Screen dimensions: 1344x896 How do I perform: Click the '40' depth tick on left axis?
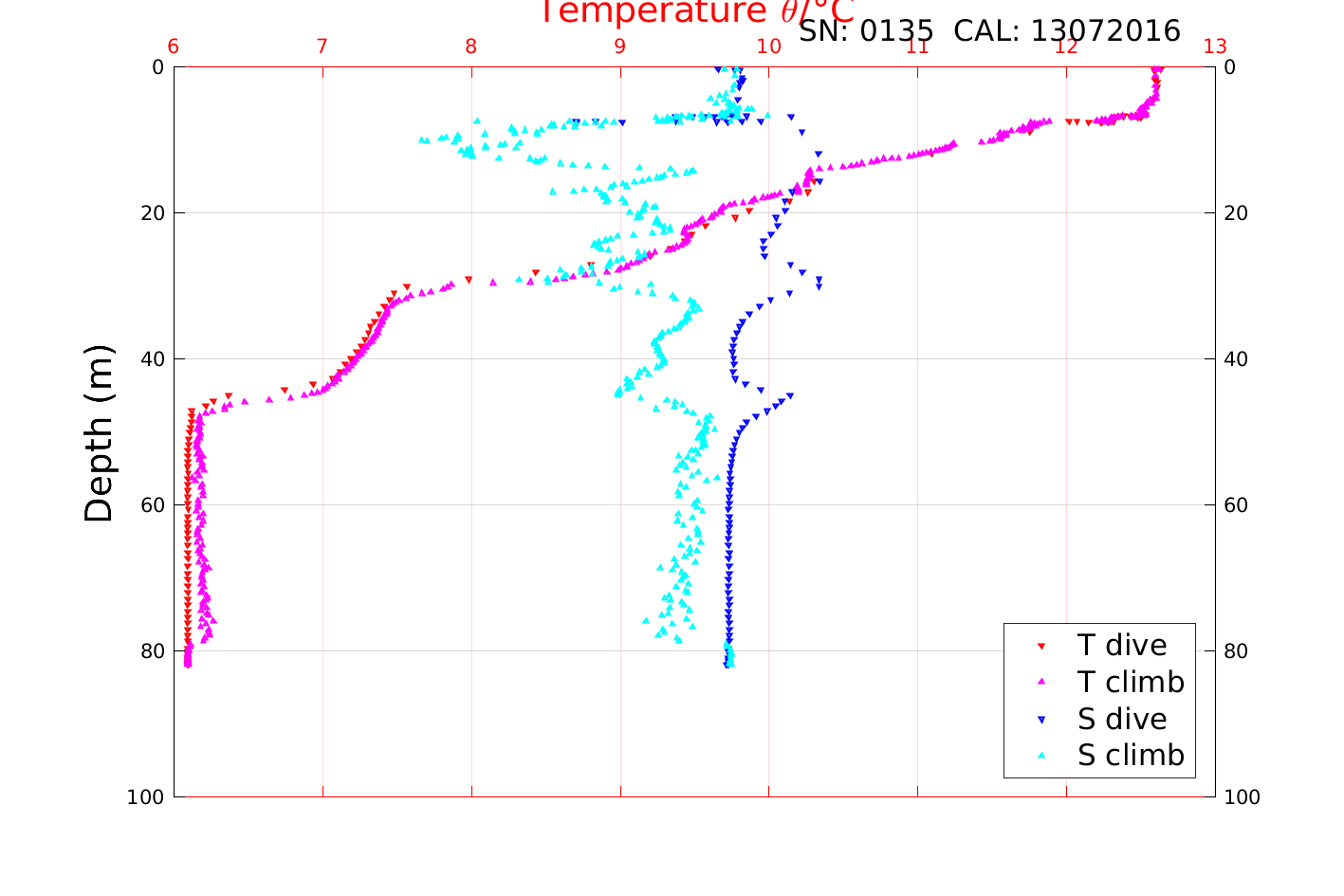pyautogui.click(x=150, y=359)
